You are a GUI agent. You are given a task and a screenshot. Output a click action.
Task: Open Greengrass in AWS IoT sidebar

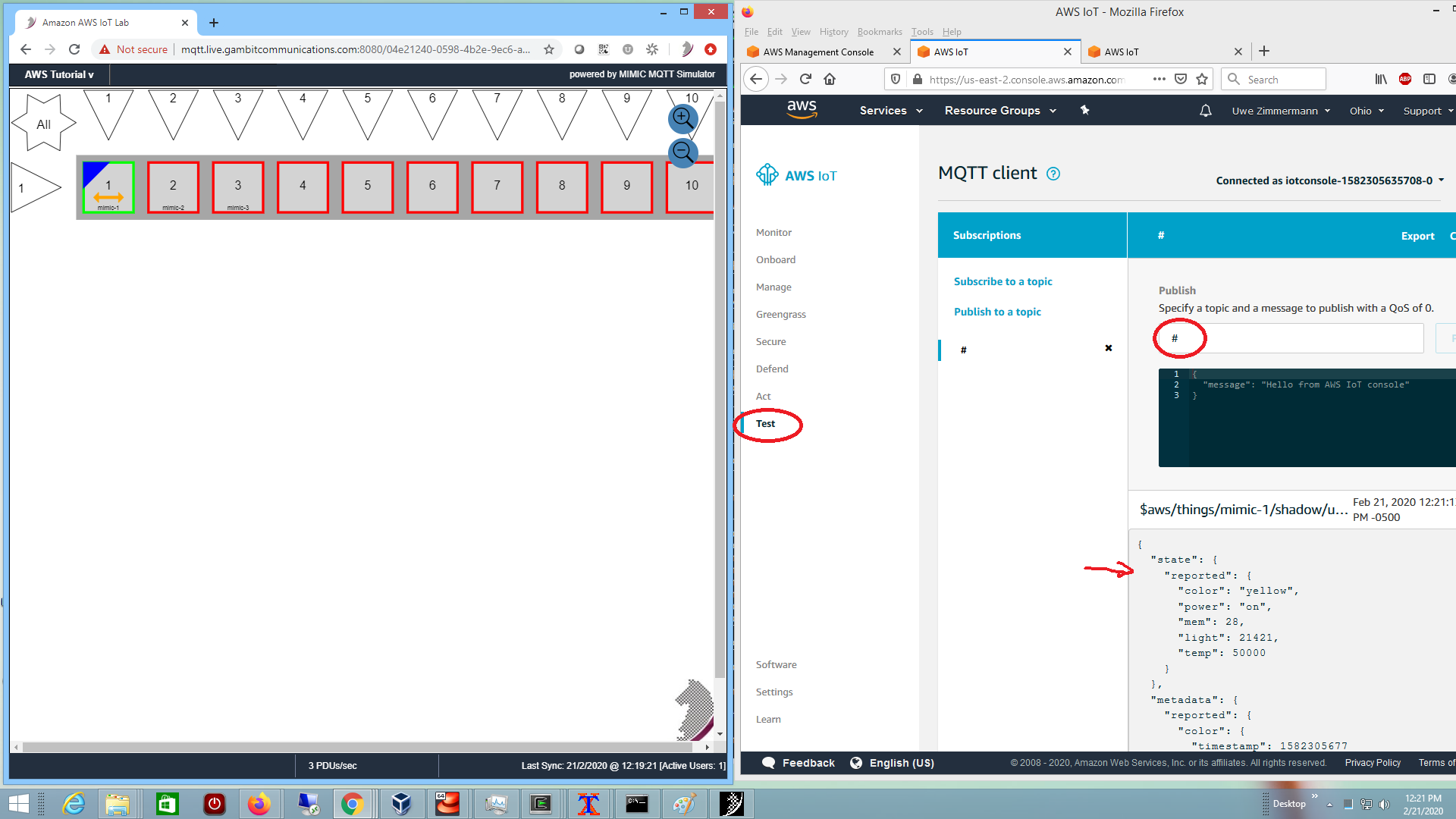780,315
